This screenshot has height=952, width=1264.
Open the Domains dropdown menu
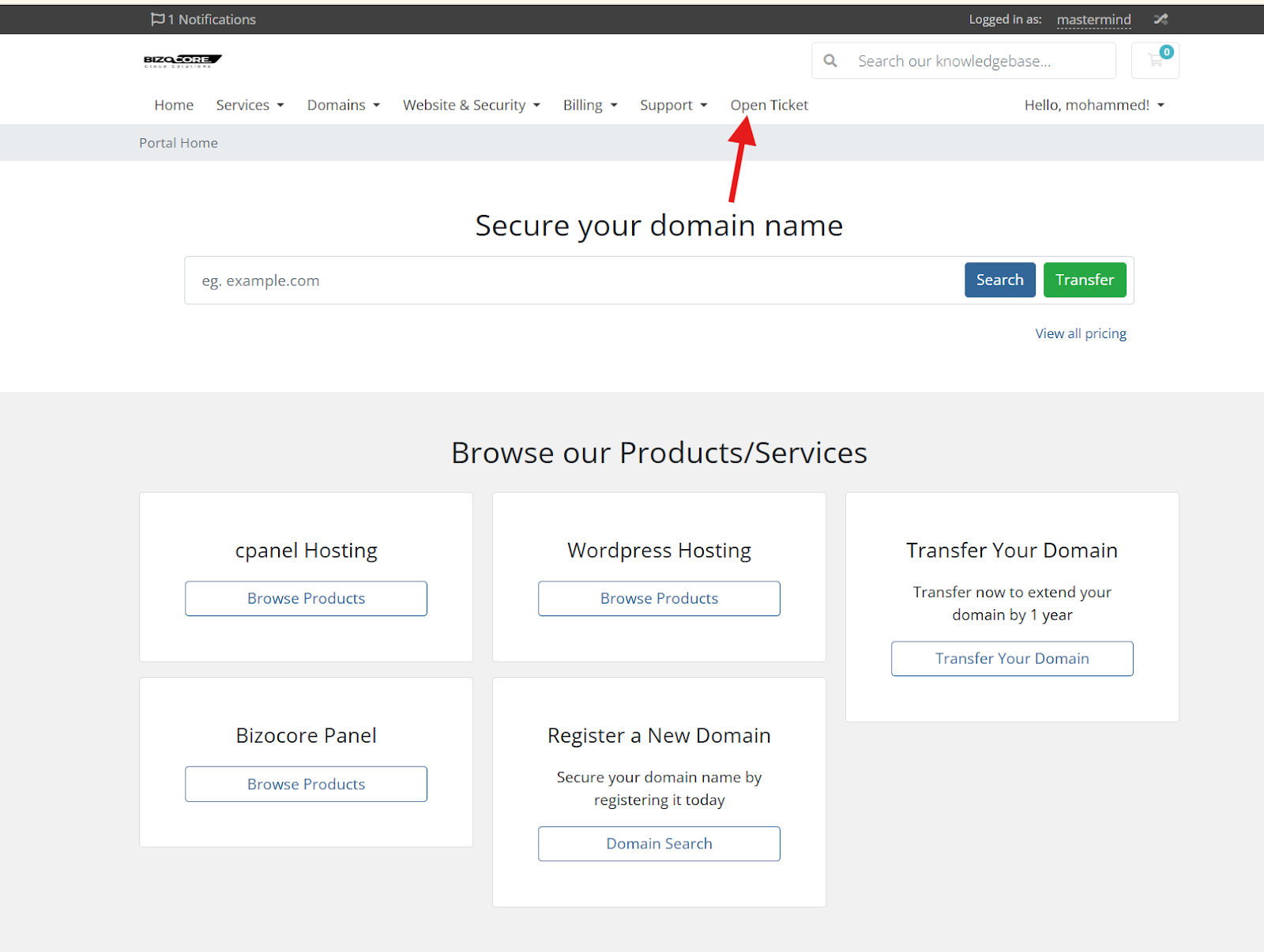coord(344,105)
